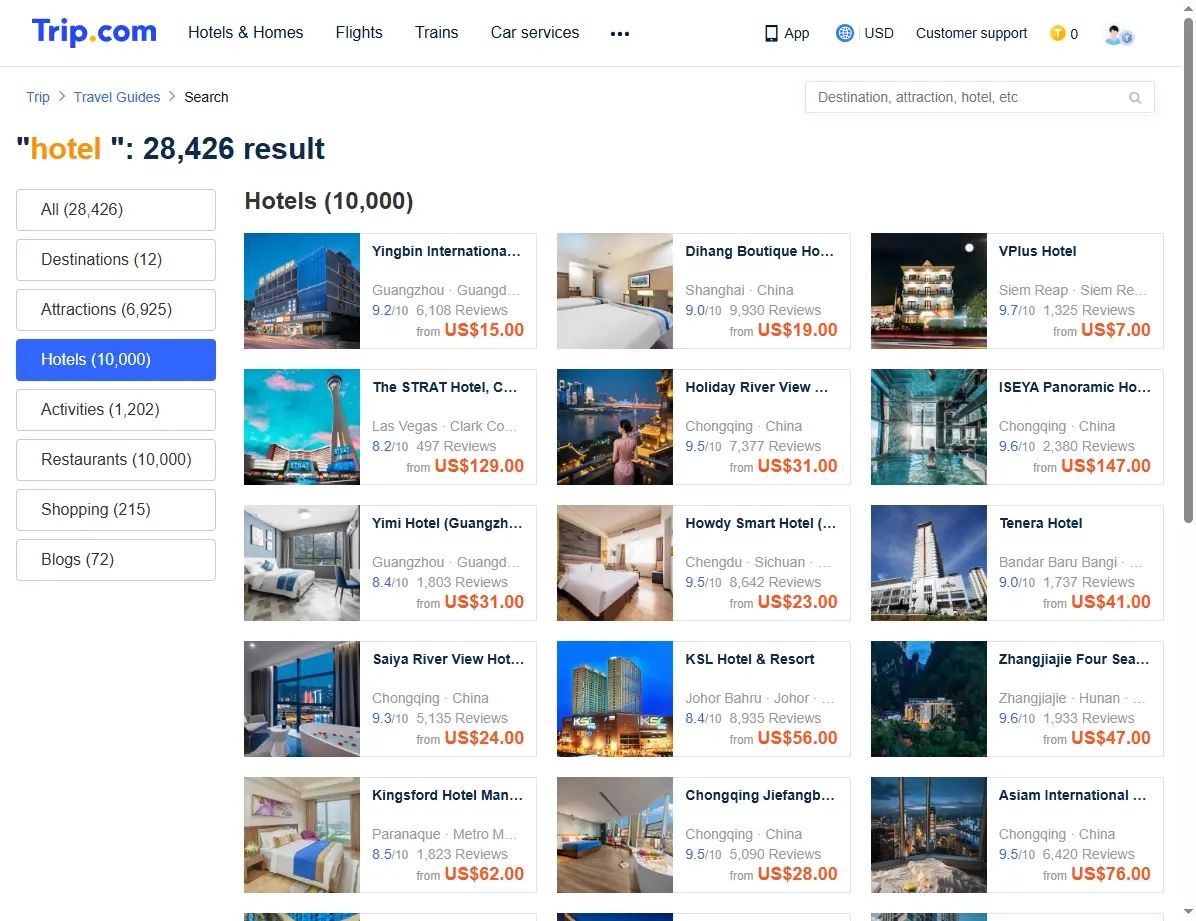Click the Asiam International title
Screen dimensions: 1196x921
pyautogui.click(x=1072, y=795)
